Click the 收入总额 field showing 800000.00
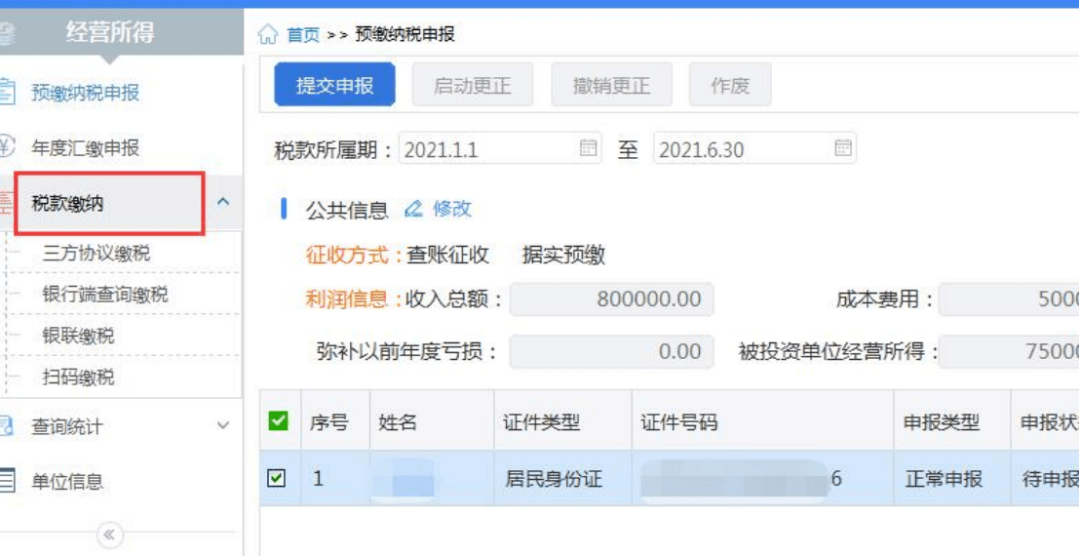The image size is (1080, 556). coord(611,299)
